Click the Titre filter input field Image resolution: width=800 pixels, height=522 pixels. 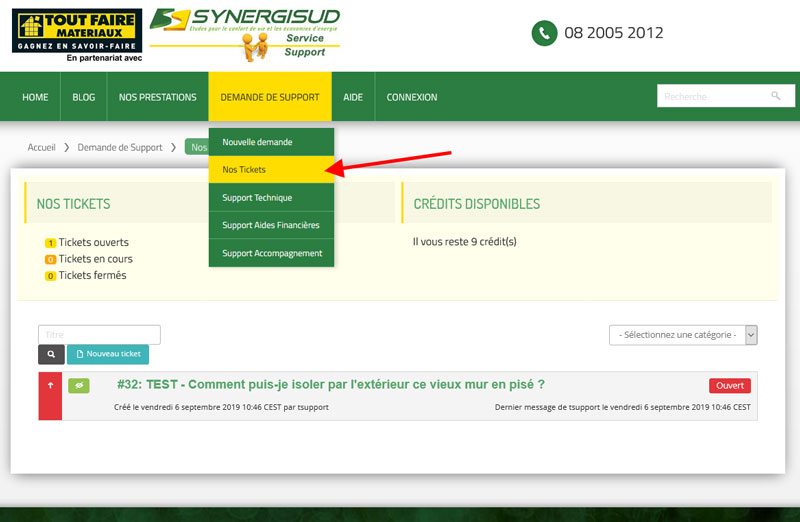99,335
